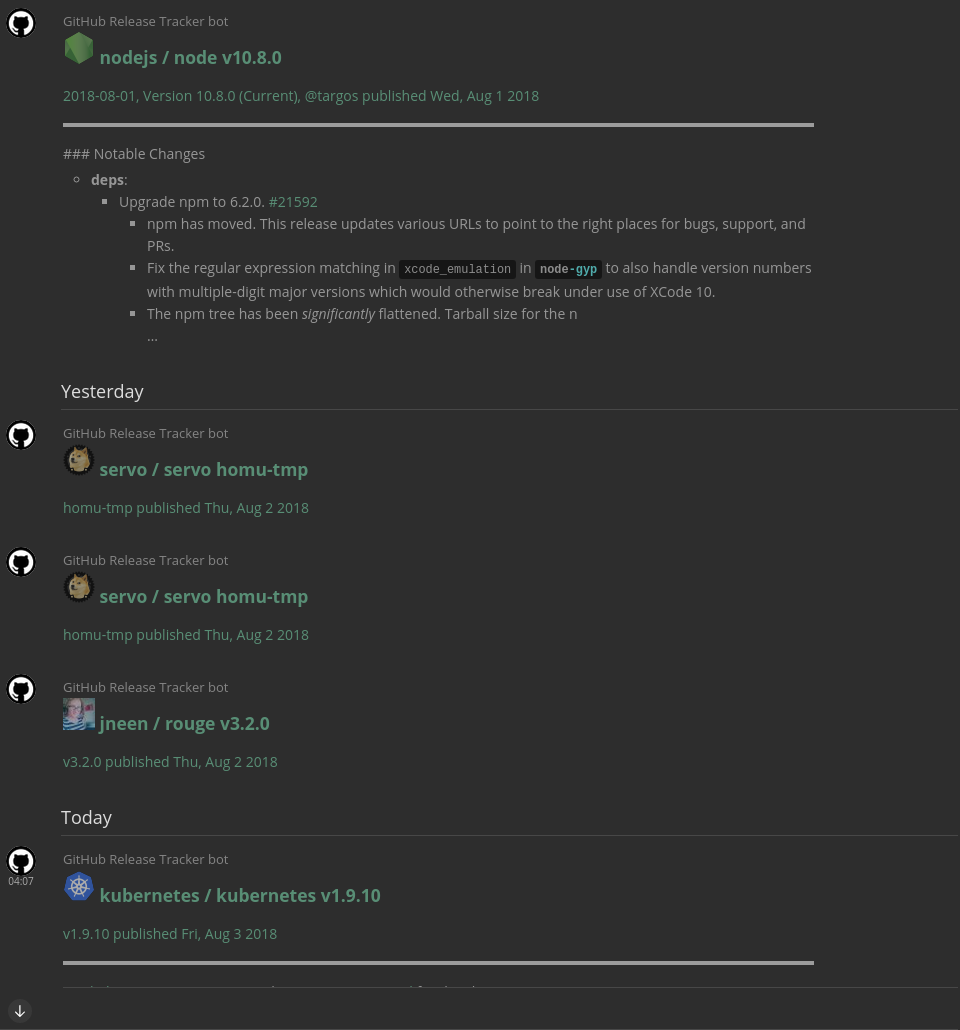This screenshot has width=960, height=1030.
Task: Click the second servo doge avatar icon
Action: [79, 587]
